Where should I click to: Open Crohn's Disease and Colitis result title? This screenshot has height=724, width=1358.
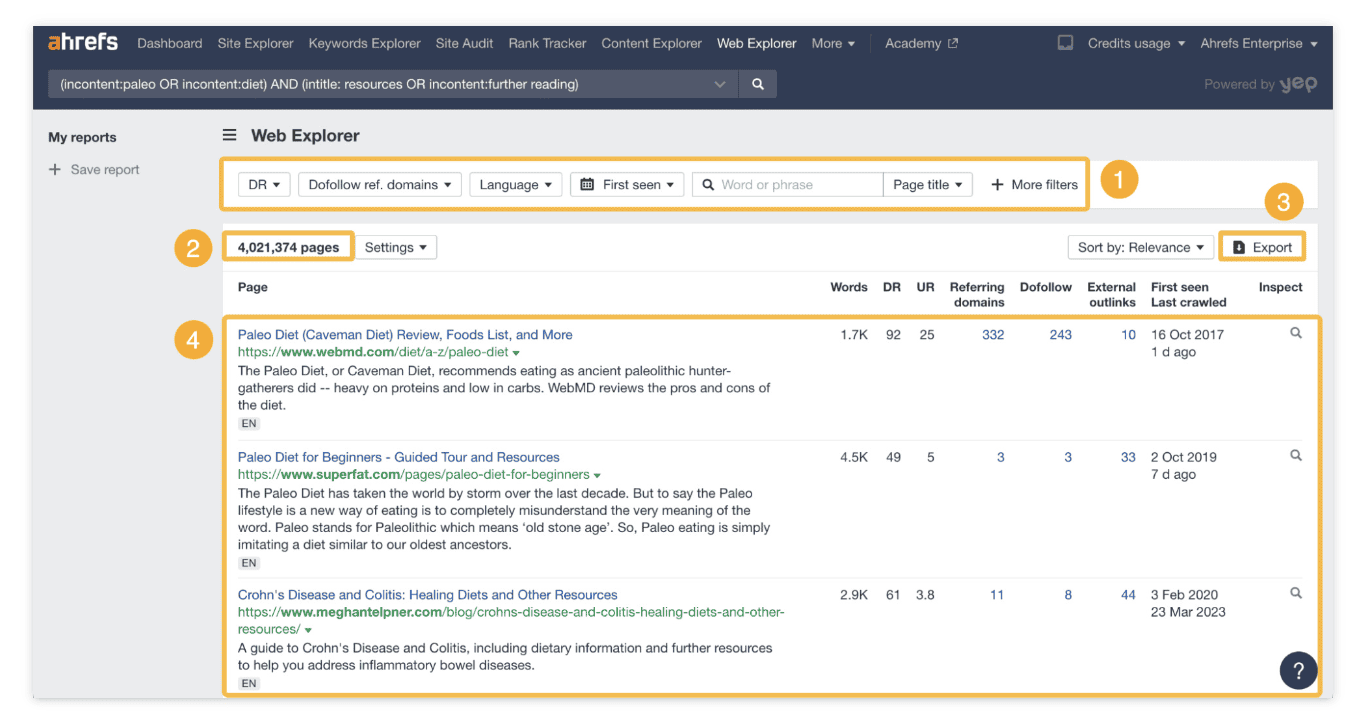coord(427,594)
